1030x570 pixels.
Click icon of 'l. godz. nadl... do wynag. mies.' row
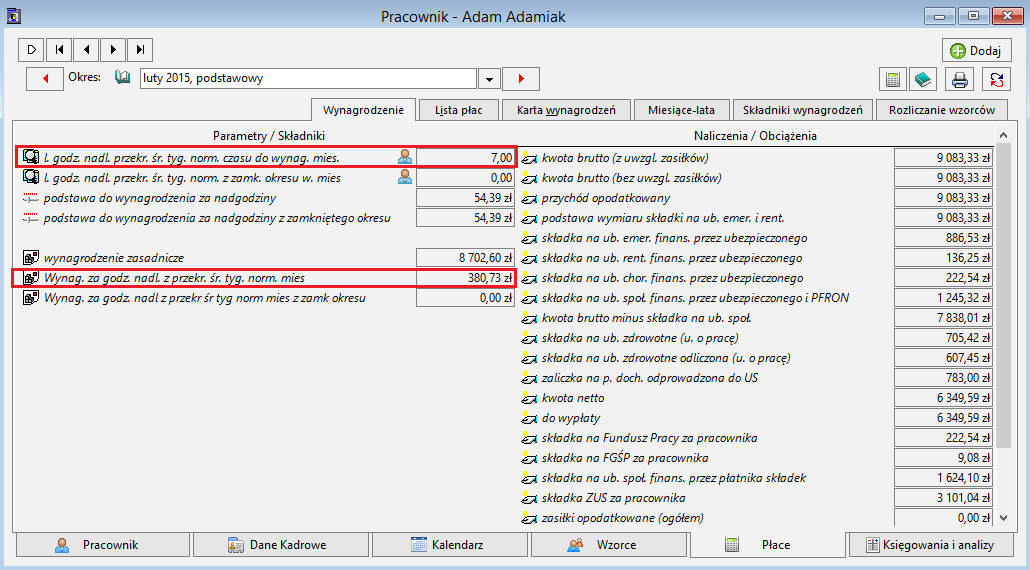[x=31, y=157]
